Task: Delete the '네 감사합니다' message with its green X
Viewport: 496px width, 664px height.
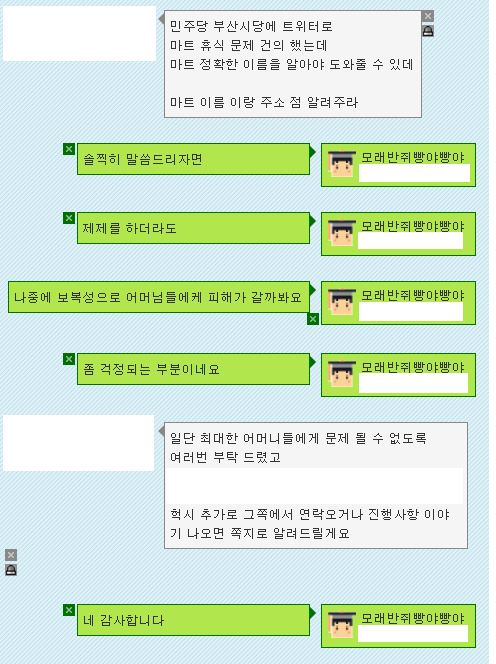Action: pyautogui.click(x=69, y=610)
